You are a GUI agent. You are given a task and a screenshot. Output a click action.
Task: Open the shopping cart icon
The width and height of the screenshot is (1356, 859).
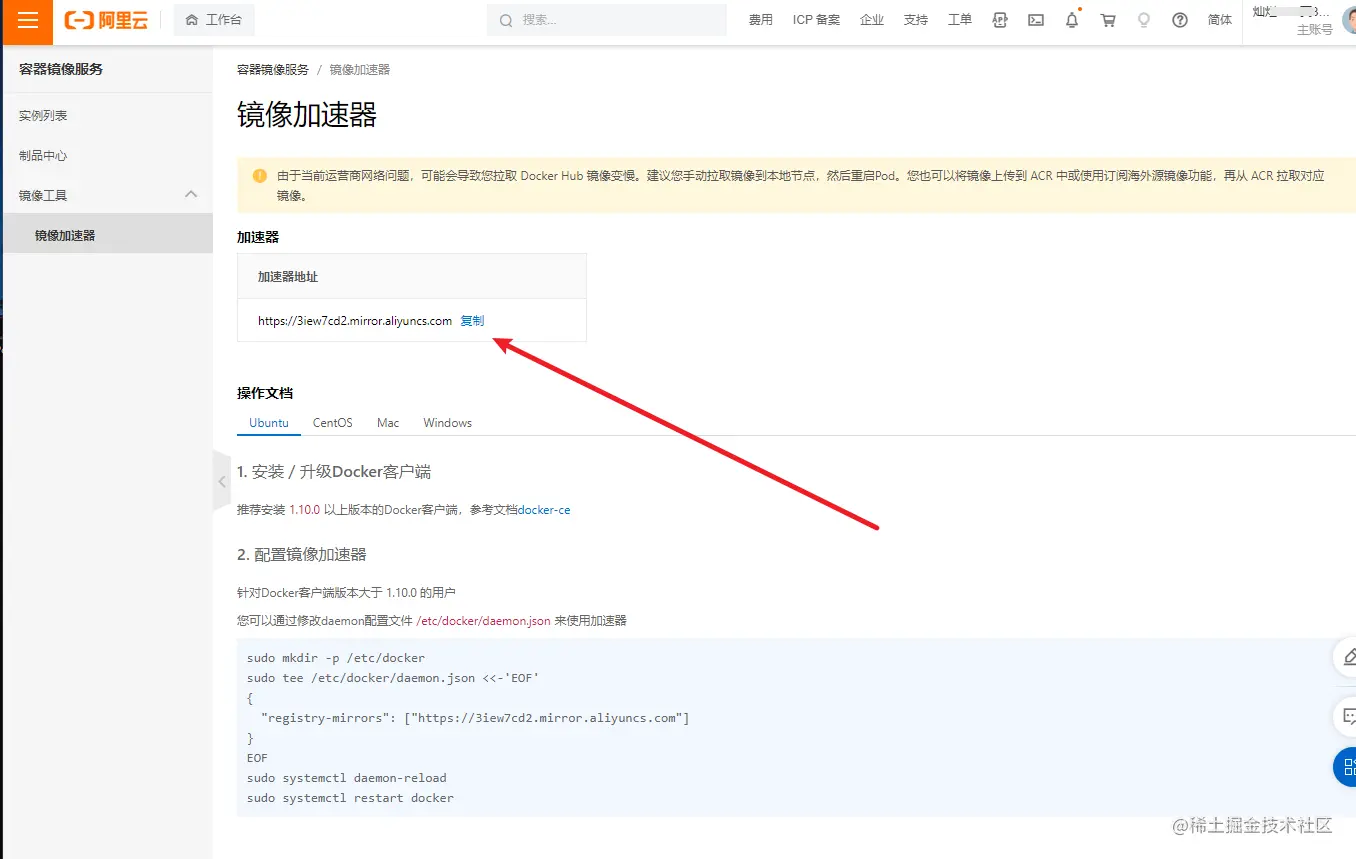pyautogui.click(x=1108, y=20)
